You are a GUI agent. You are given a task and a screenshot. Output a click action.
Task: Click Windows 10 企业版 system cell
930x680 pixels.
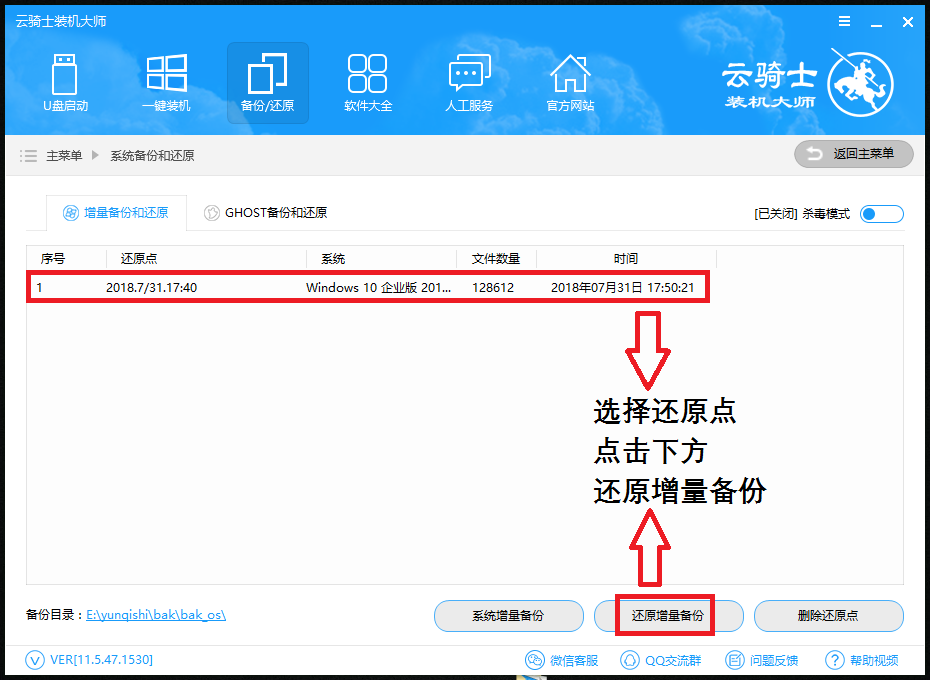[378, 288]
